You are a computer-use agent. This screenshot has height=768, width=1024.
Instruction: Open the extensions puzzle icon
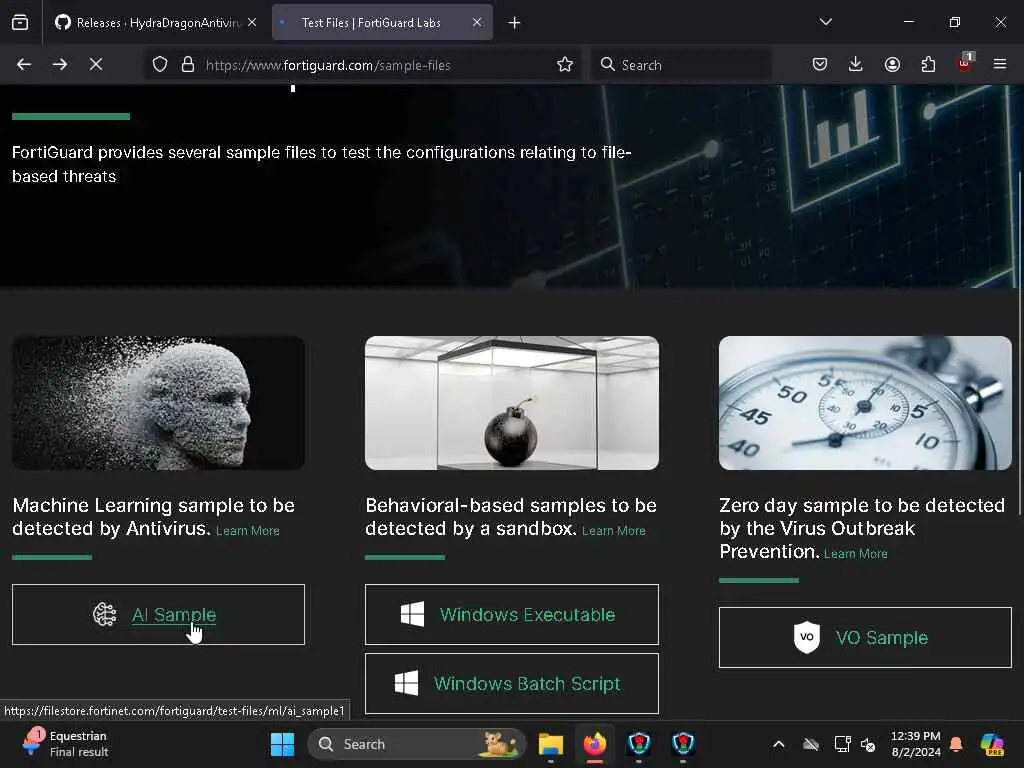click(x=928, y=64)
